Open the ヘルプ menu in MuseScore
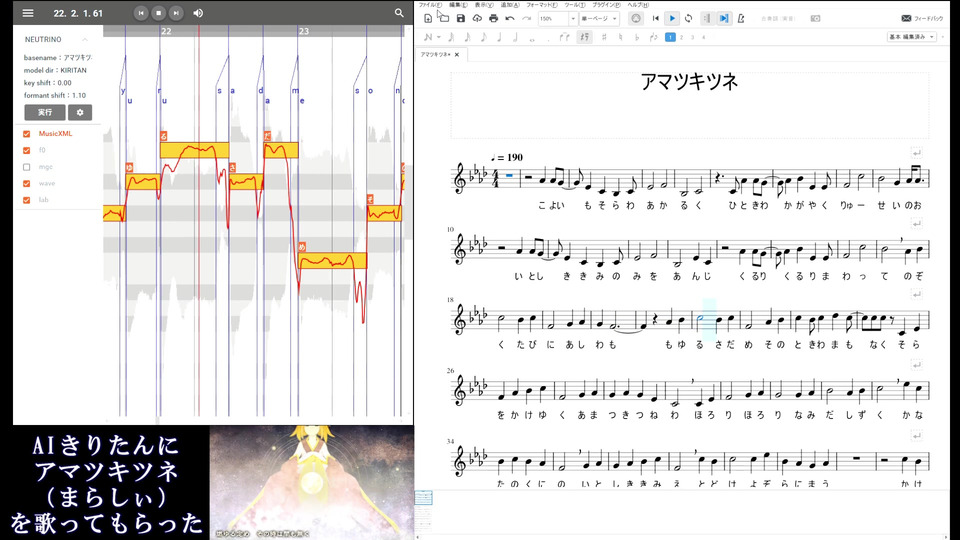The width and height of the screenshot is (960, 540). coord(637,5)
